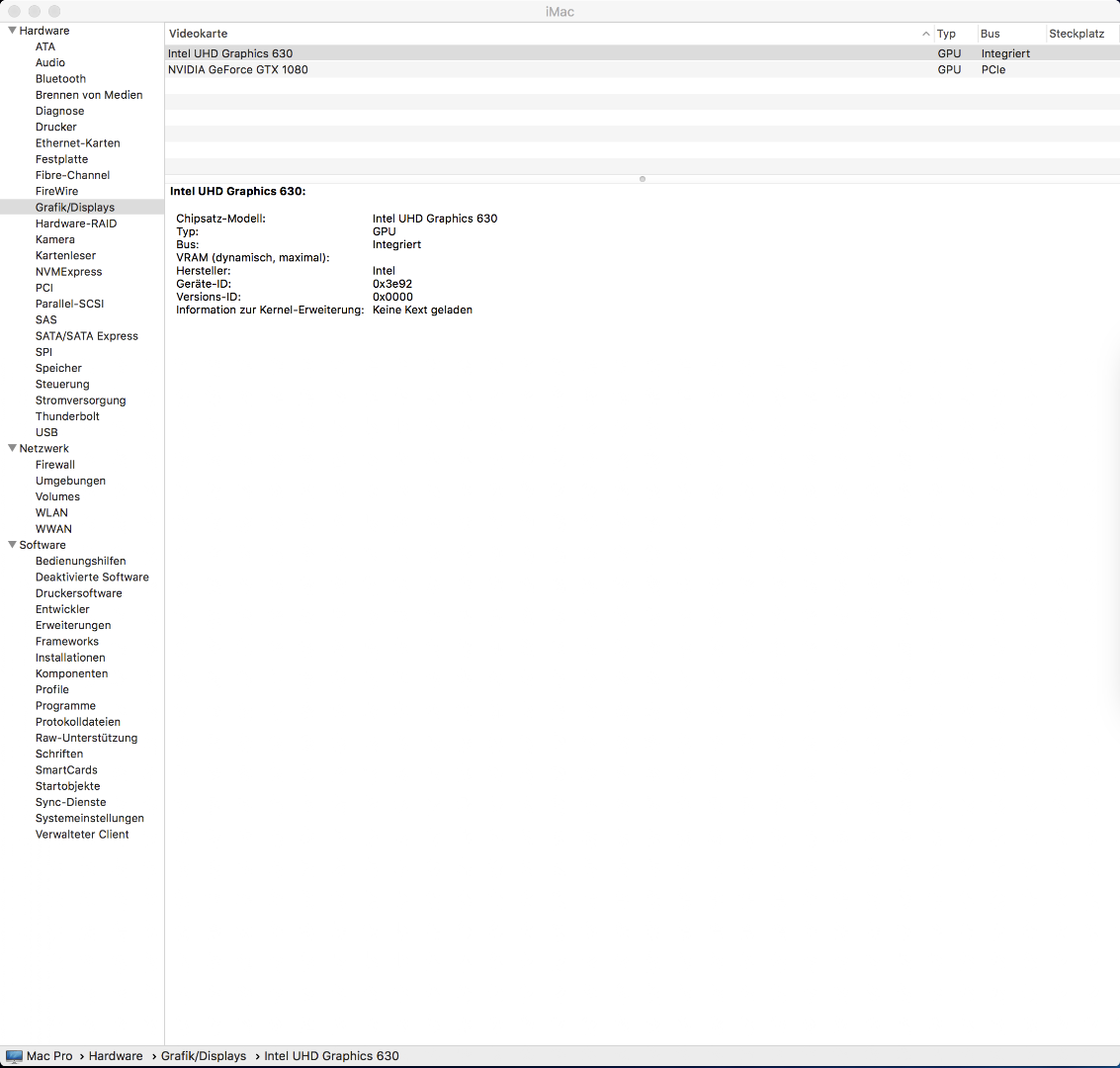Open ATA in the sidebar
The image size is (1120, 1068).
45,46
